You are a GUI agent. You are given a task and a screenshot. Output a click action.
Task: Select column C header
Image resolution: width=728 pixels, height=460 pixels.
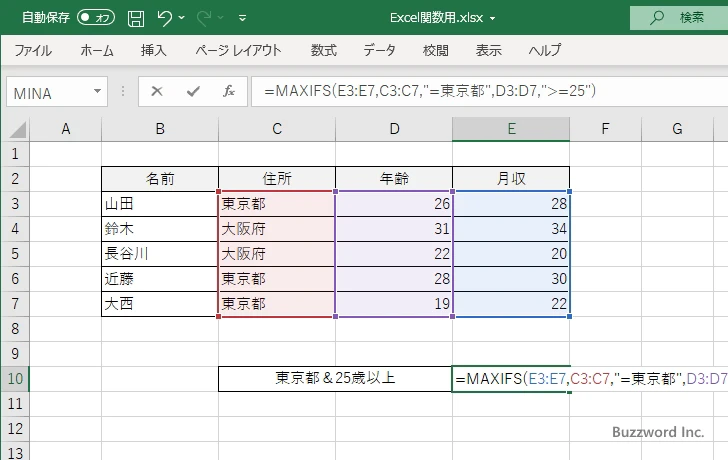pyautogui.click(x=277, y=129)
